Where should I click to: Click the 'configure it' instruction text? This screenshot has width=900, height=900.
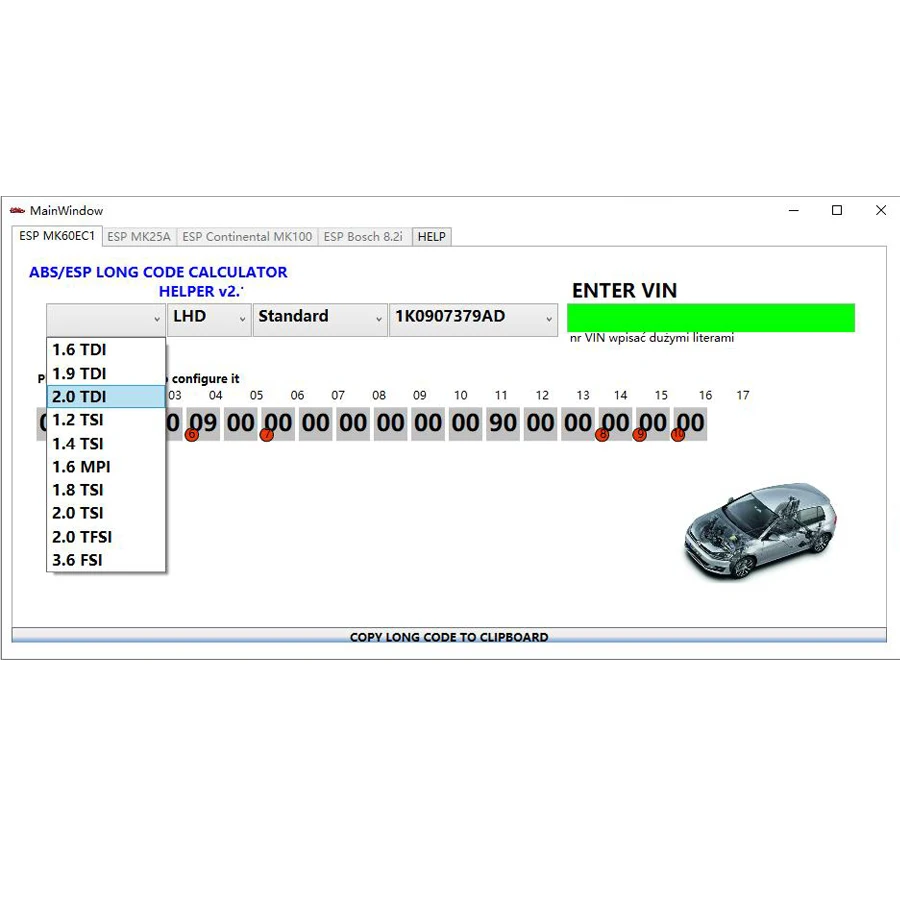[x=205, y=379]
